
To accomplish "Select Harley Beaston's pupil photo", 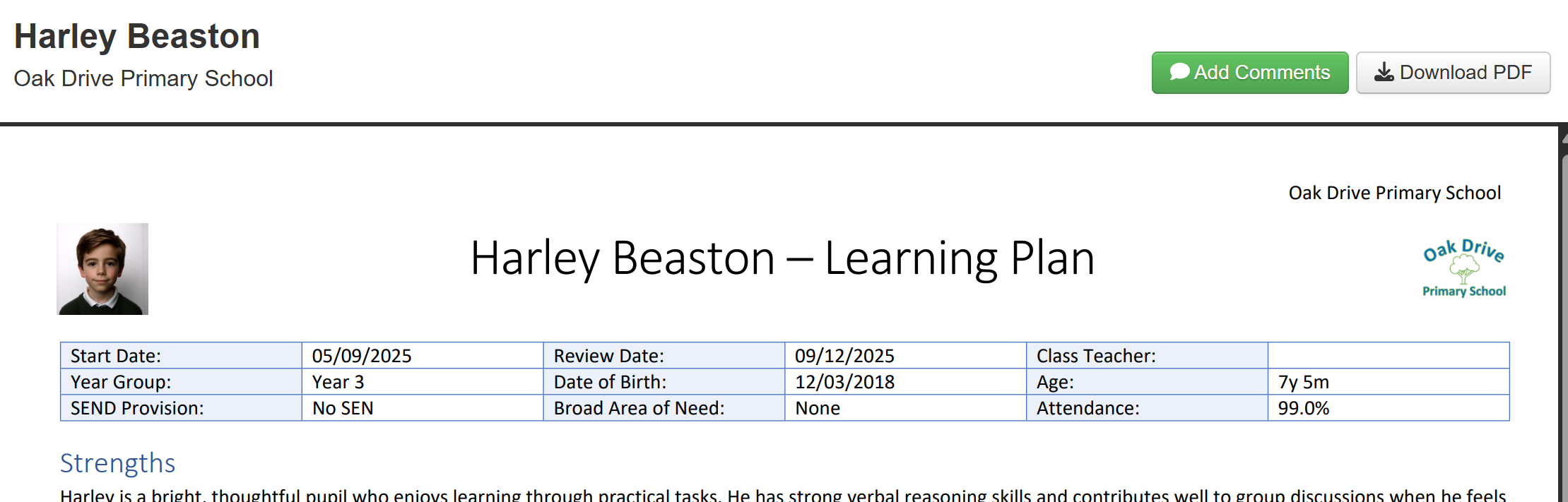I will [102, 269].
